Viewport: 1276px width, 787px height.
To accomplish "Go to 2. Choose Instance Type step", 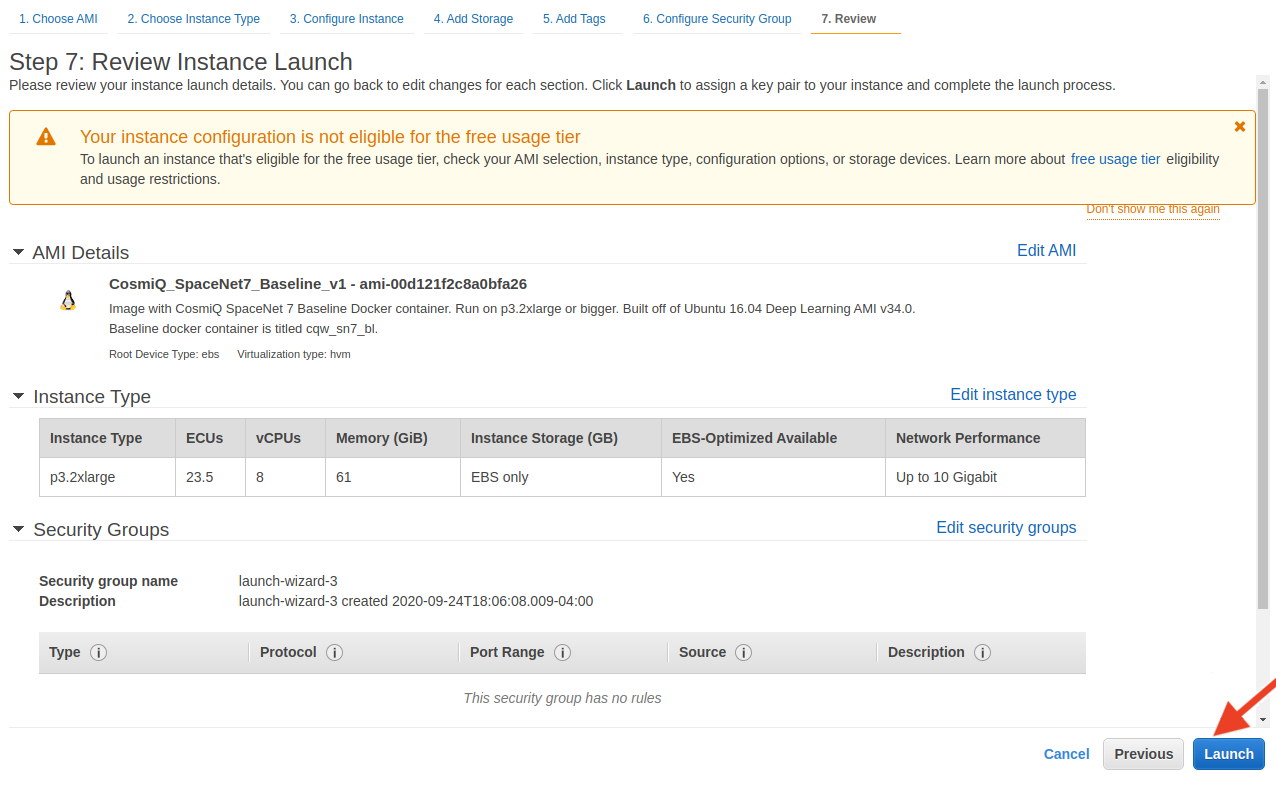I will tap(193, 19).
